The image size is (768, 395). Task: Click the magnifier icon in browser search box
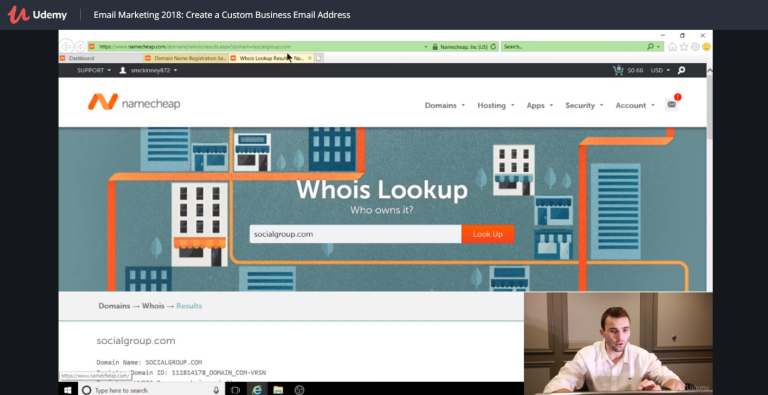(x=650, y=47)
